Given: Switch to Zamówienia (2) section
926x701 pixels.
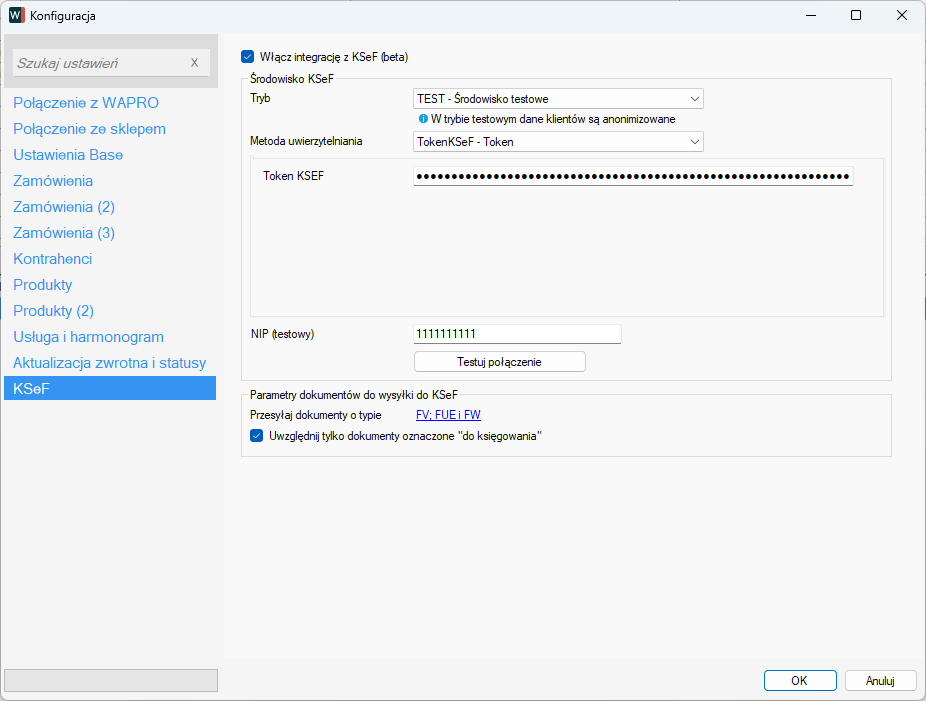Looking at the screenshot, I should tap(64, 207).
